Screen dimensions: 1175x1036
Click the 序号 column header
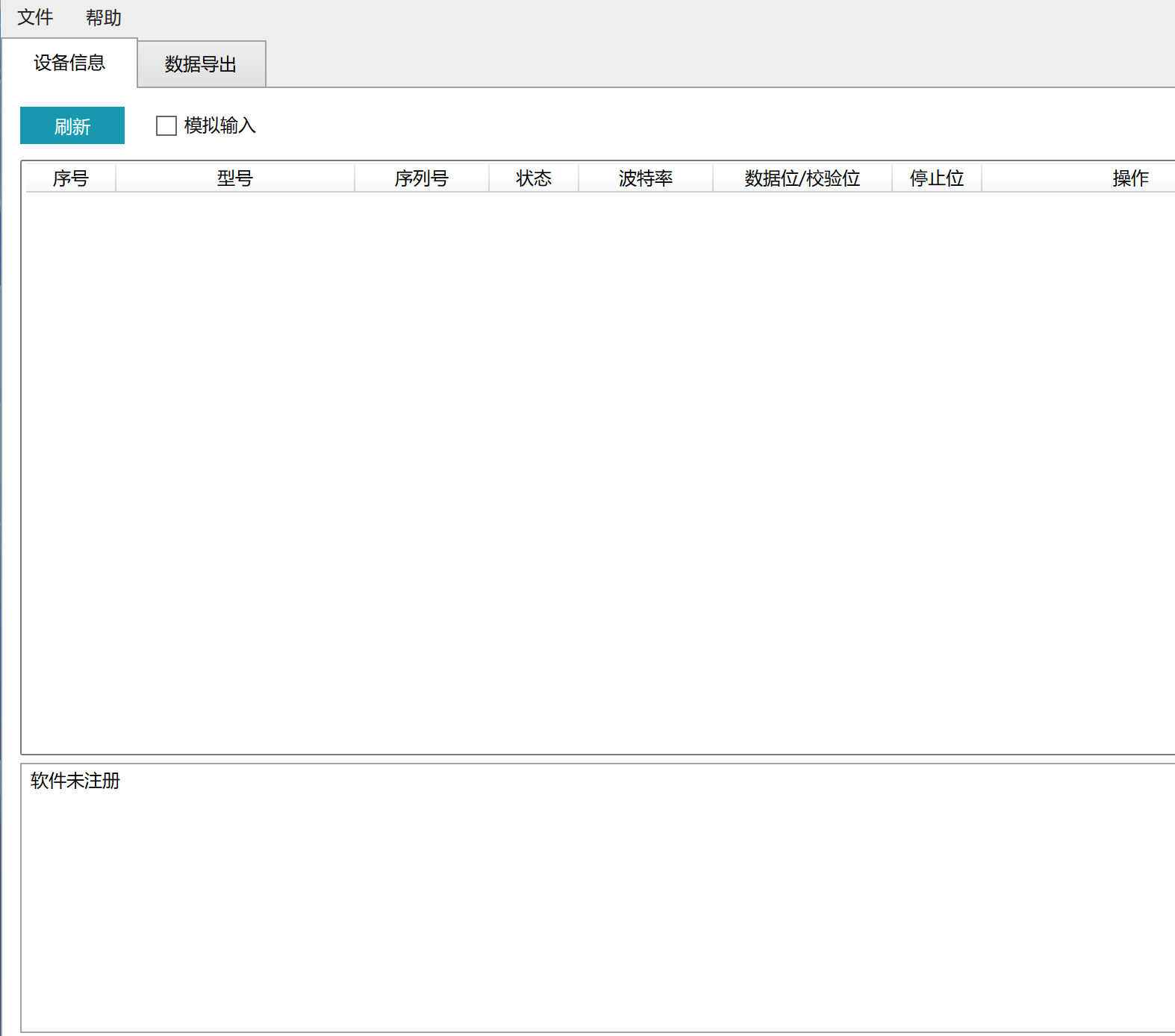[71, 178]
